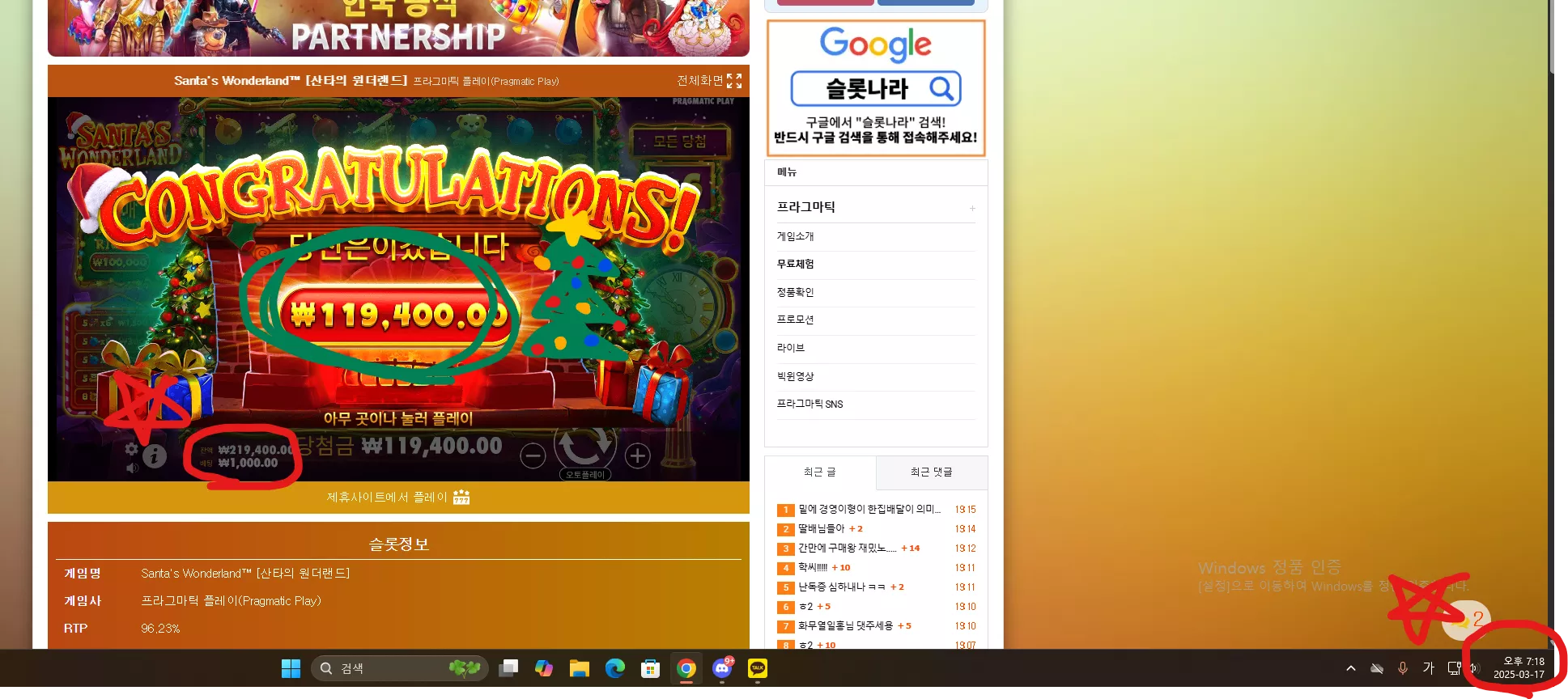Mute the slot game sound
This screenshot has width=1568, height=699.
coord(132,468)
